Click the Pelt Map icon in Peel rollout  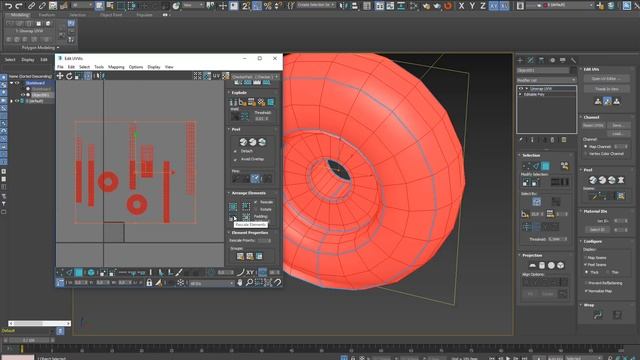[620, 180]
